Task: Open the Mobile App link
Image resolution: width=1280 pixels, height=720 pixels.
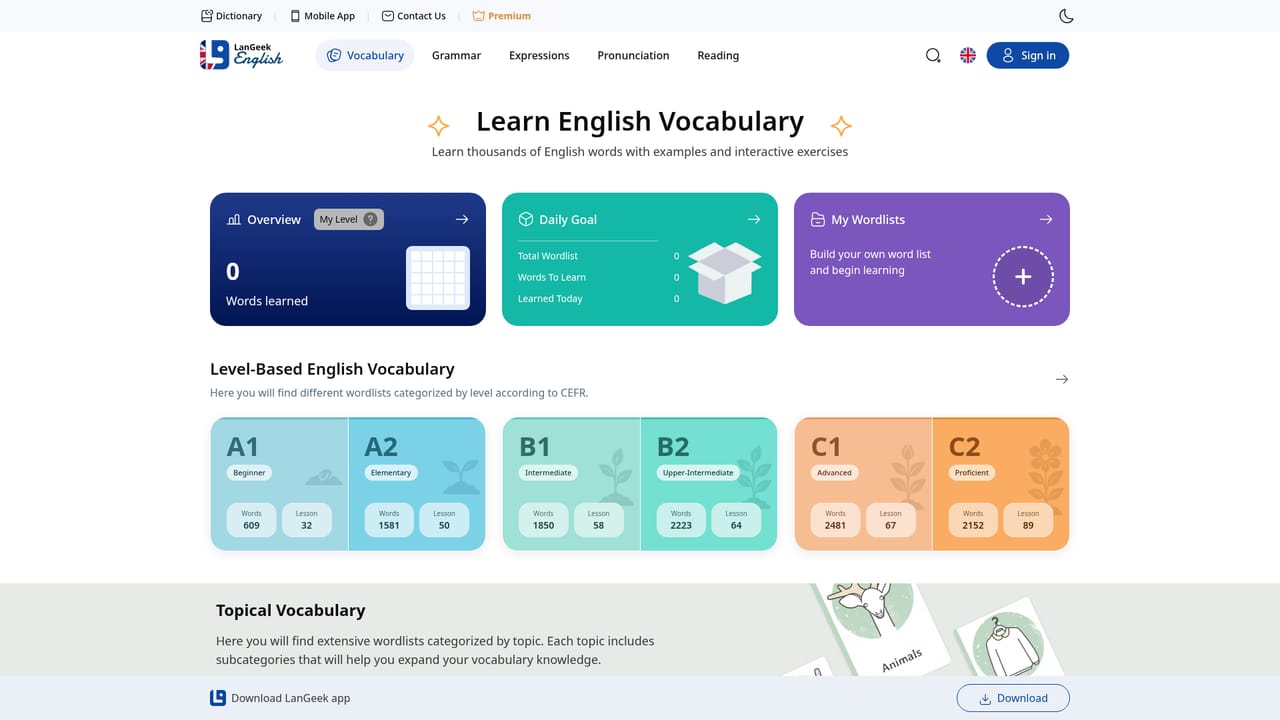Action: pos(322,16)
